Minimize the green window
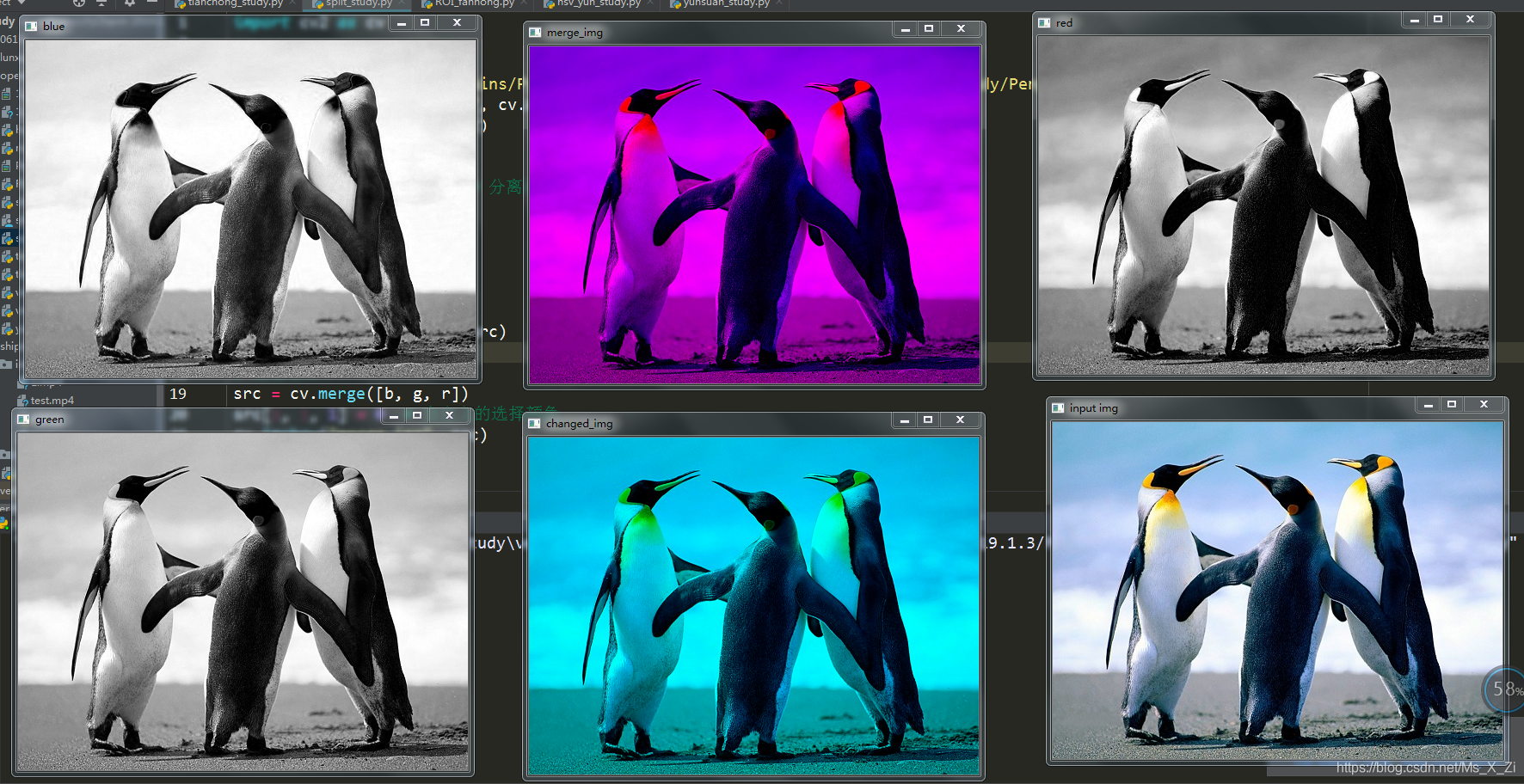The image size is (1524, 784). coord(394,416)
